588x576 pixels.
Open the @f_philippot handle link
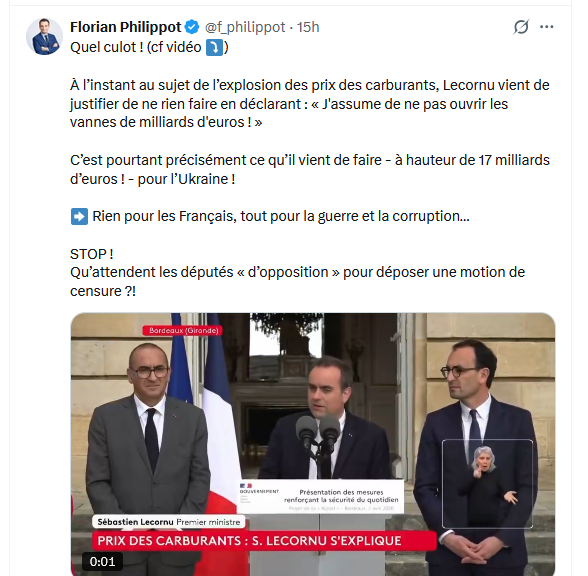(x=245, y=27)
